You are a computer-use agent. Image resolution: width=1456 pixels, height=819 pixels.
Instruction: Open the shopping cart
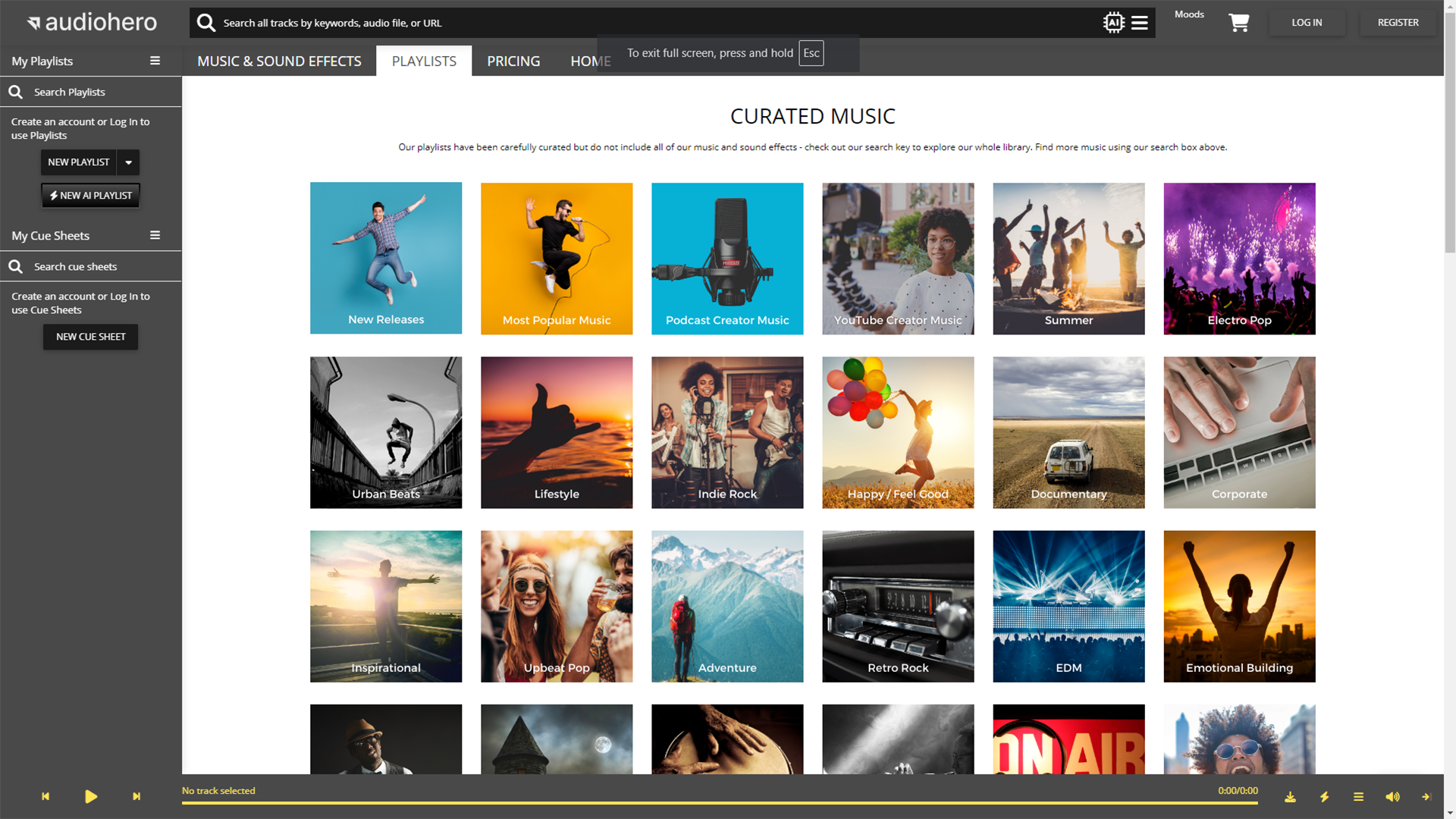click(x=1239, y=23)
